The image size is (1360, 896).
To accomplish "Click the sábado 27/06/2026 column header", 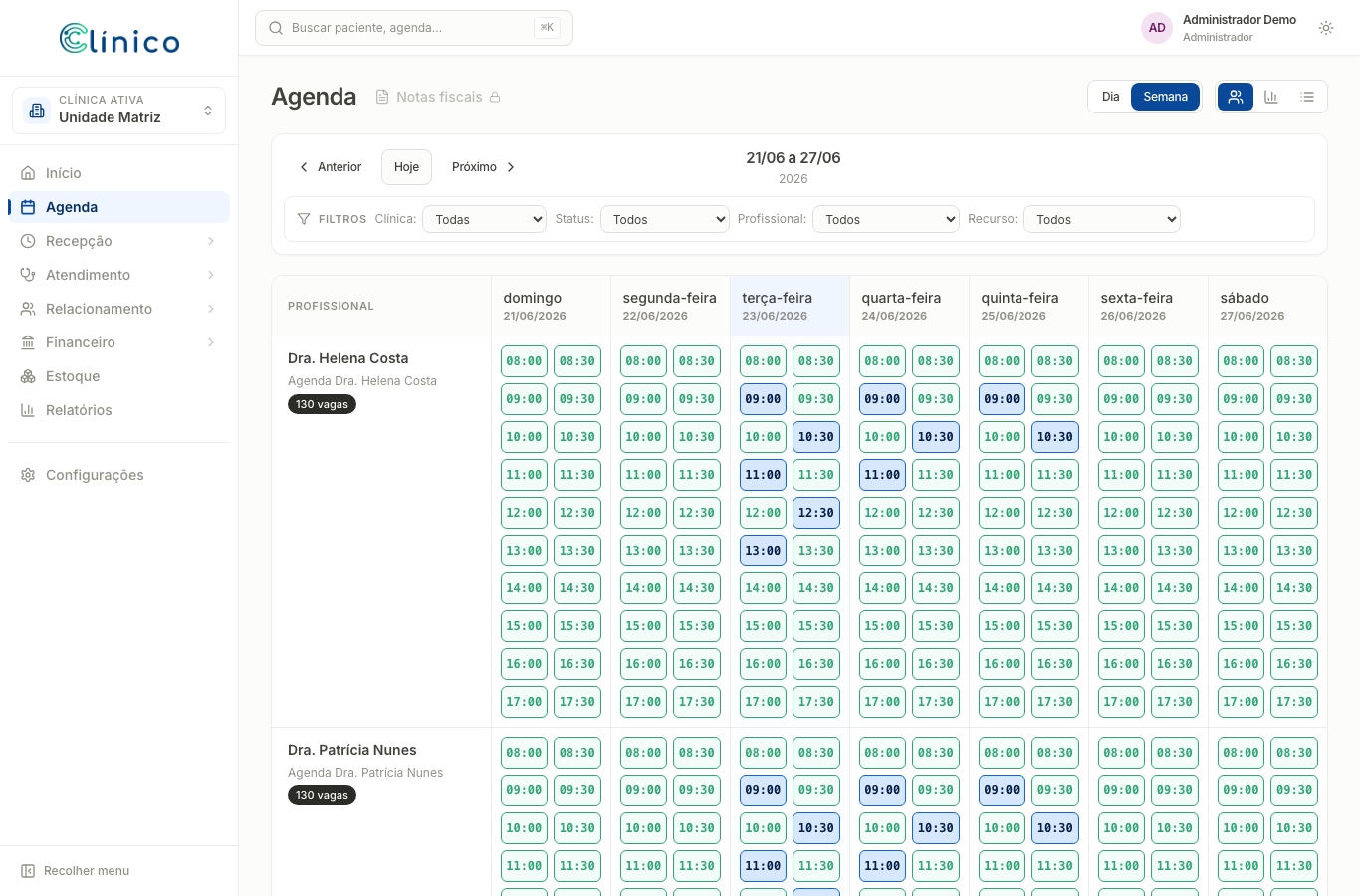I will [1267, 306].
